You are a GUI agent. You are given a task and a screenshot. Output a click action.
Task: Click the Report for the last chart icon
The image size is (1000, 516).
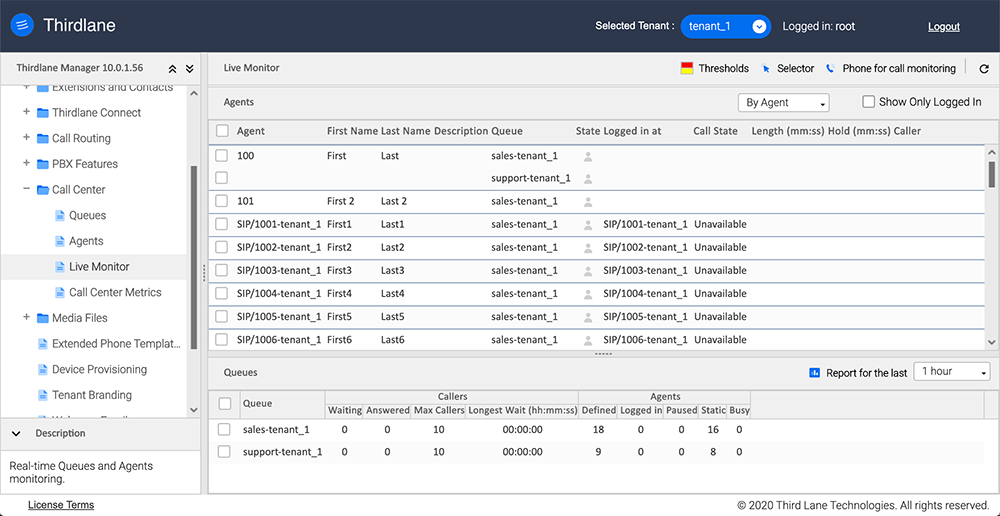click(815, 373)
